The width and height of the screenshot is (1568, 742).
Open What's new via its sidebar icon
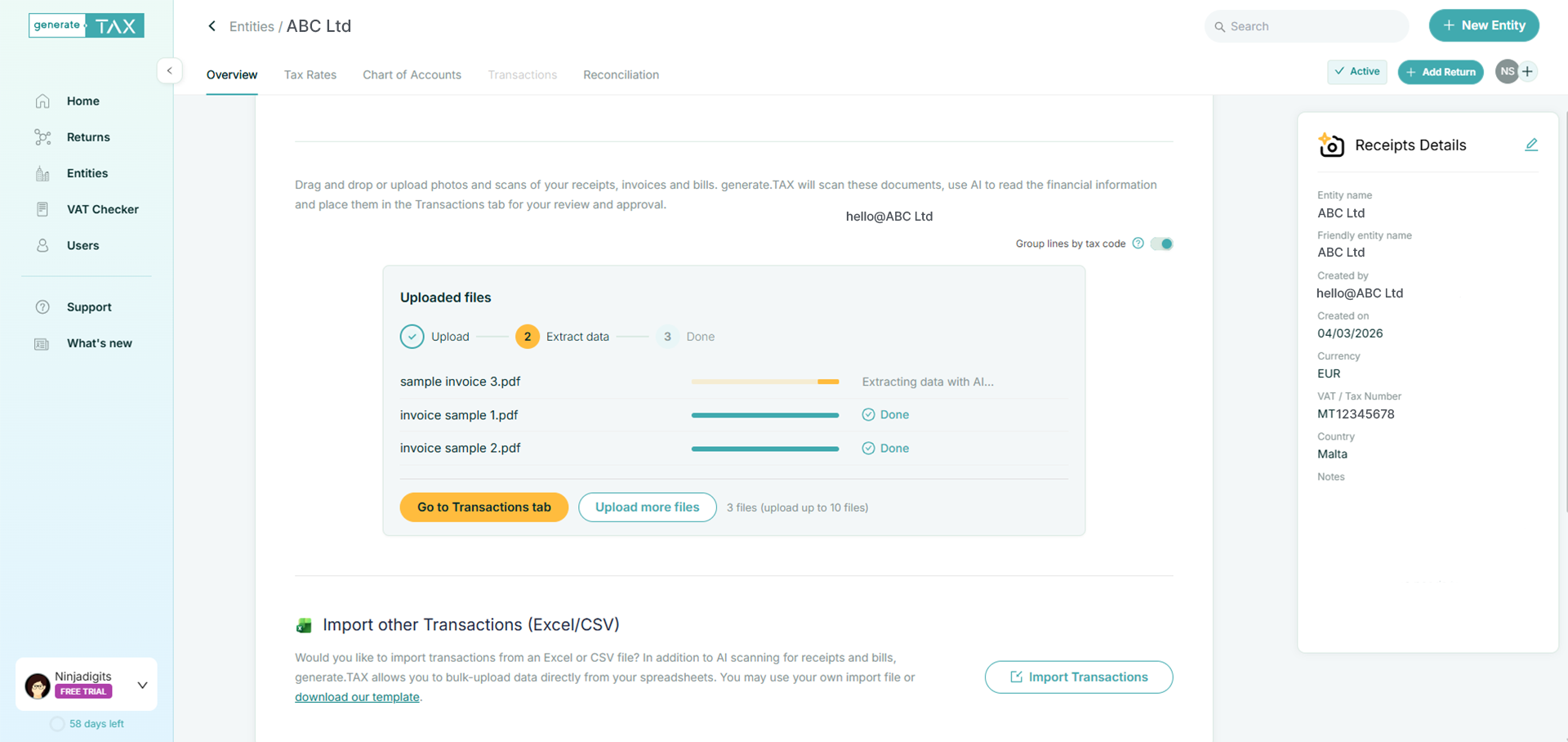tap(42, 342)
